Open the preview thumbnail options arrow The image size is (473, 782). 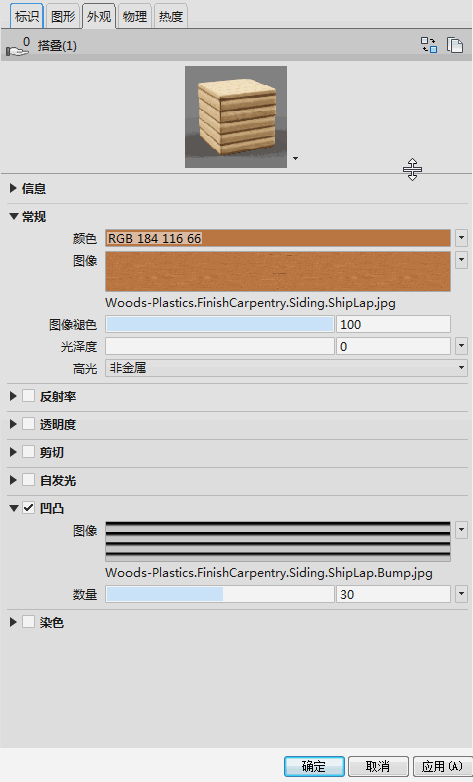click(295, 159)
